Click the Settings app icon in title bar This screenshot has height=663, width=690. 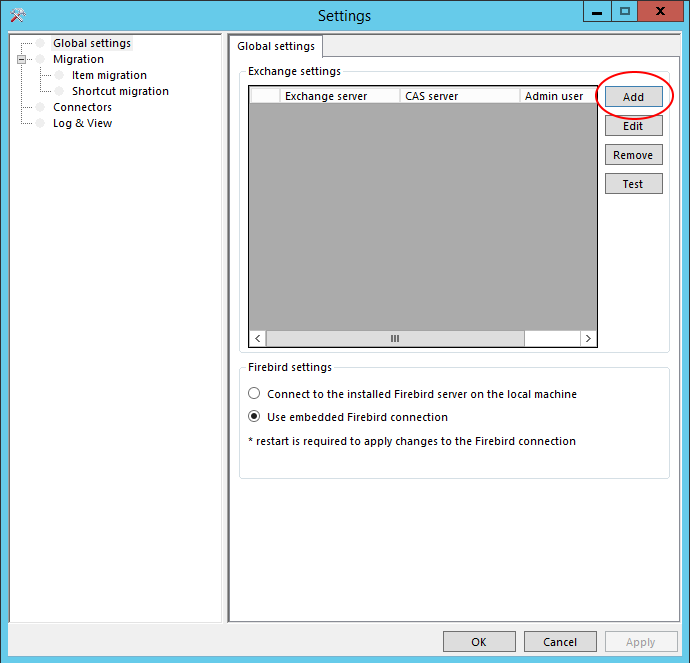[x=18, y=15]
